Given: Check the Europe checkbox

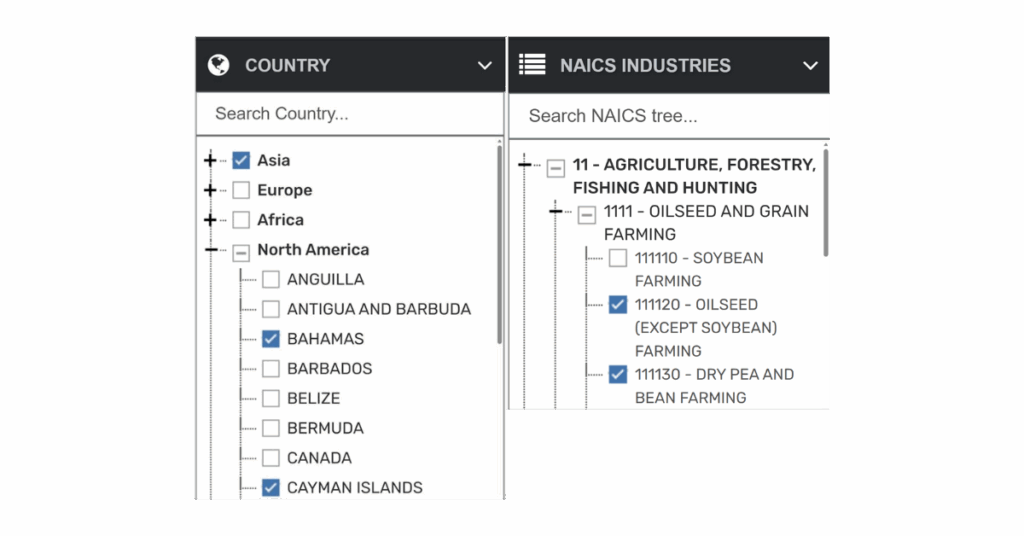Looking at the screenshot, I should pyautogui.click(x=241, y=190).
